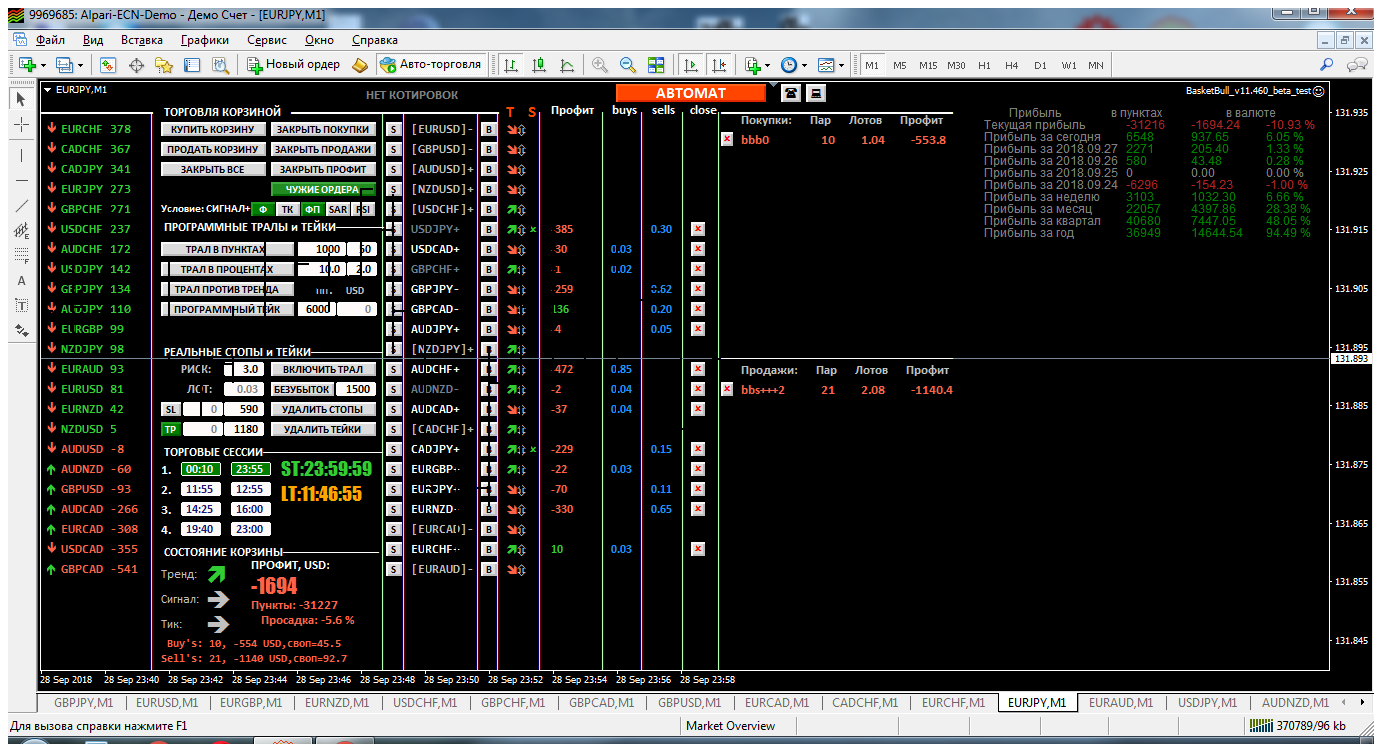
Task: Expand the periodicity clock dropdown
Action: pos(805,65)
